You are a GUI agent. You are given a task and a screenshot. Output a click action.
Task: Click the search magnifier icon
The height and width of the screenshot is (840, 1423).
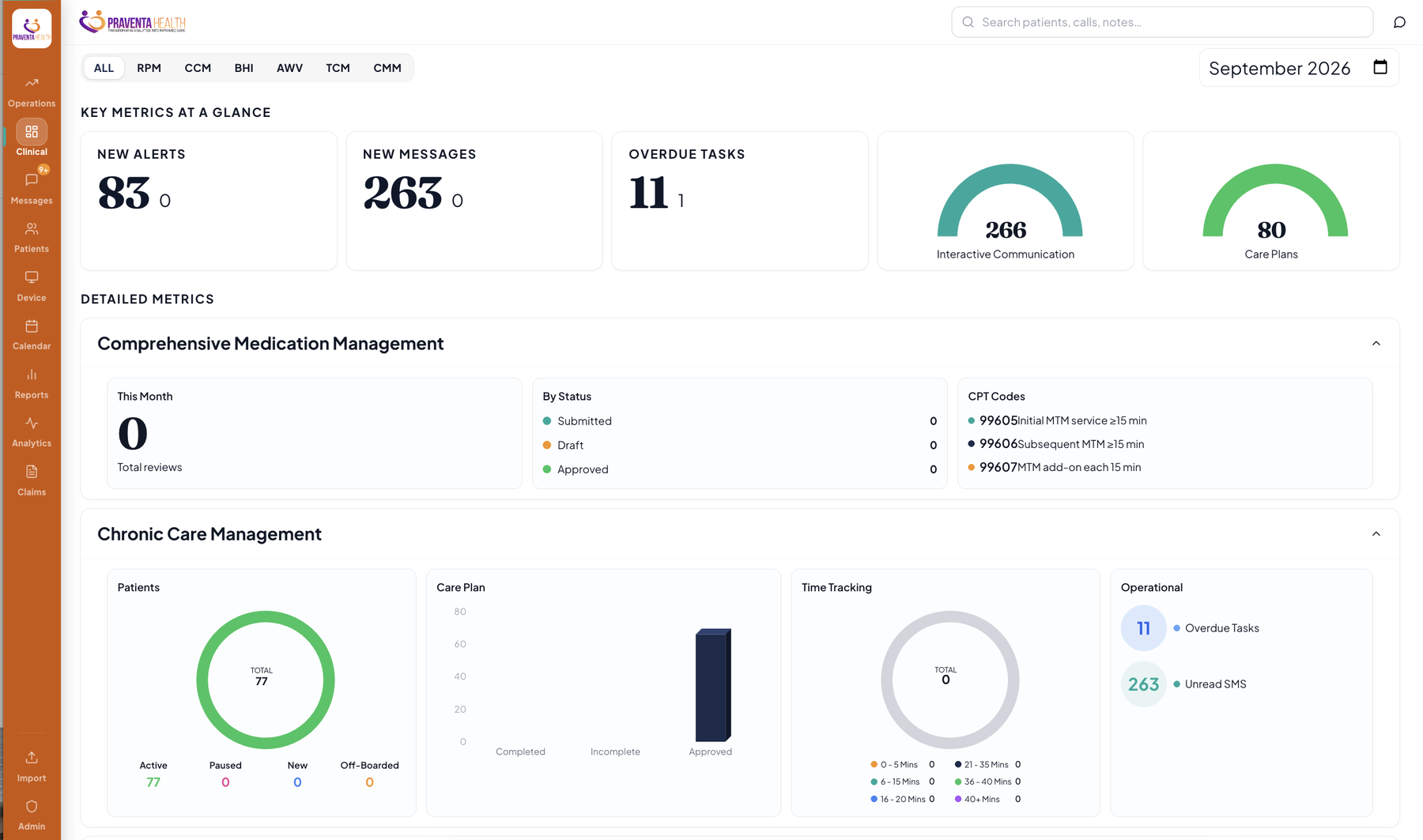point(968,22)
